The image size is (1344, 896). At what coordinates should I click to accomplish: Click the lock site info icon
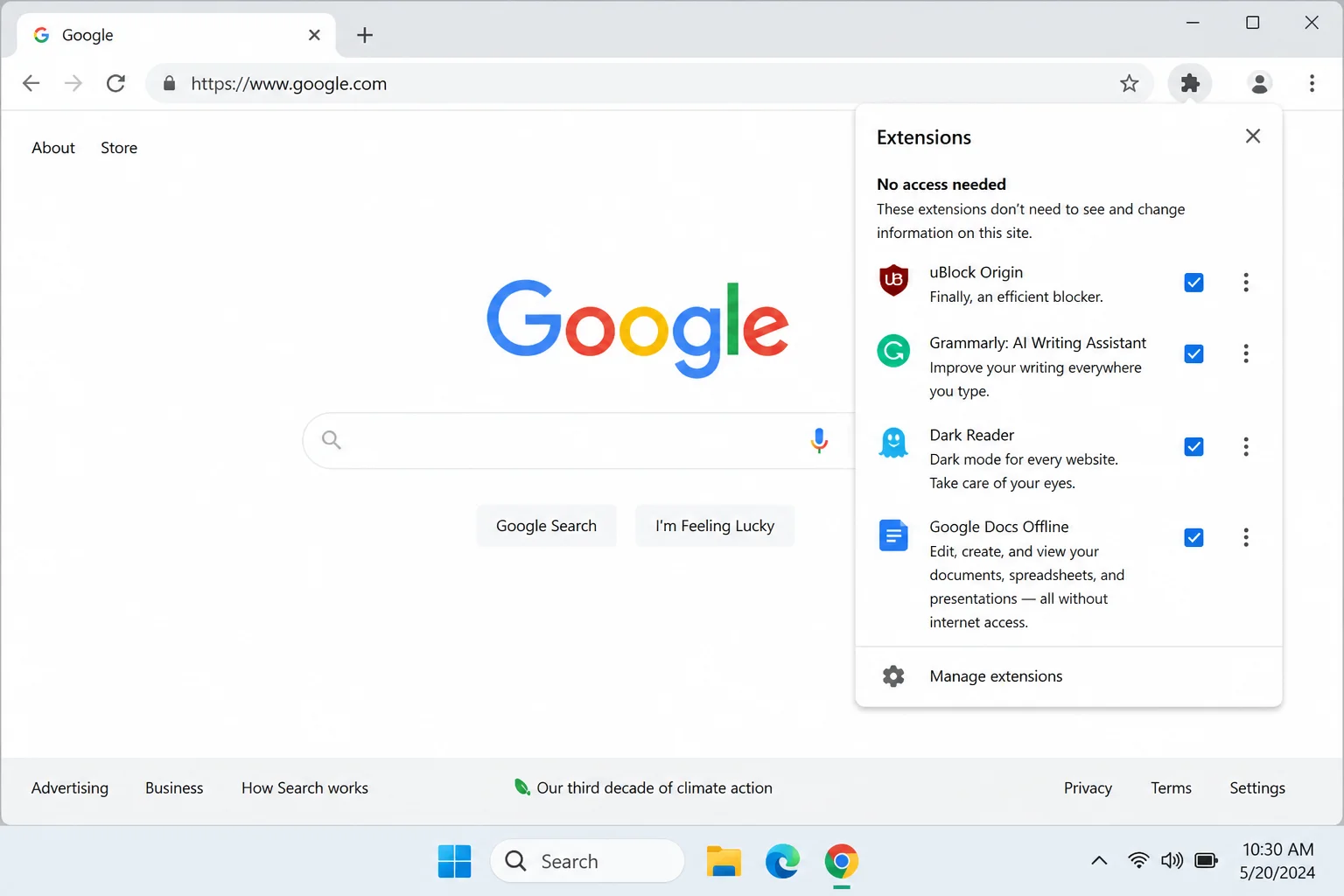[170, 83]
